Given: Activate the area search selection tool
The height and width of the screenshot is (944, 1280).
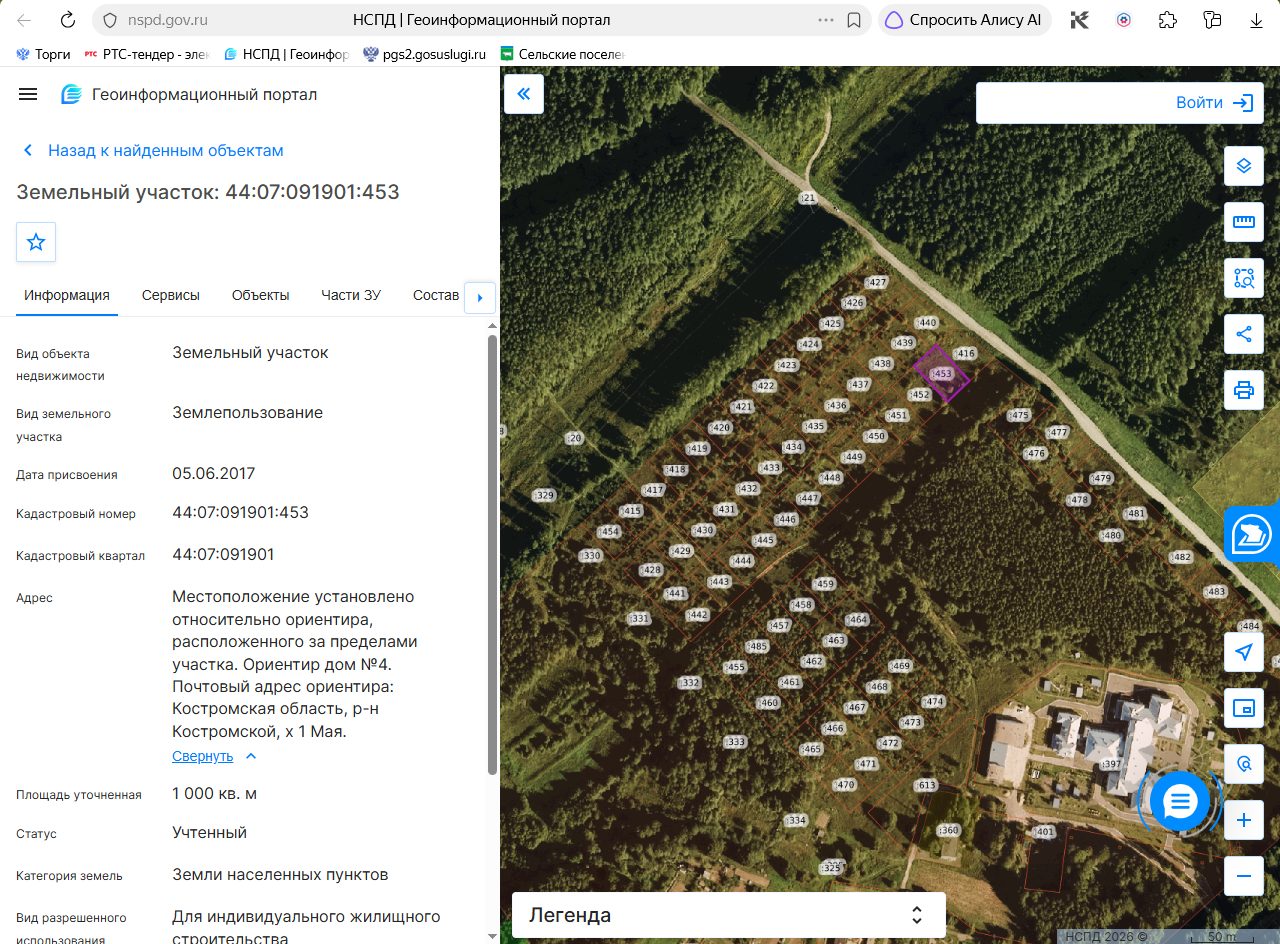Looking at the screenshot, I should pyautogui.click(x=1244, y=278).
